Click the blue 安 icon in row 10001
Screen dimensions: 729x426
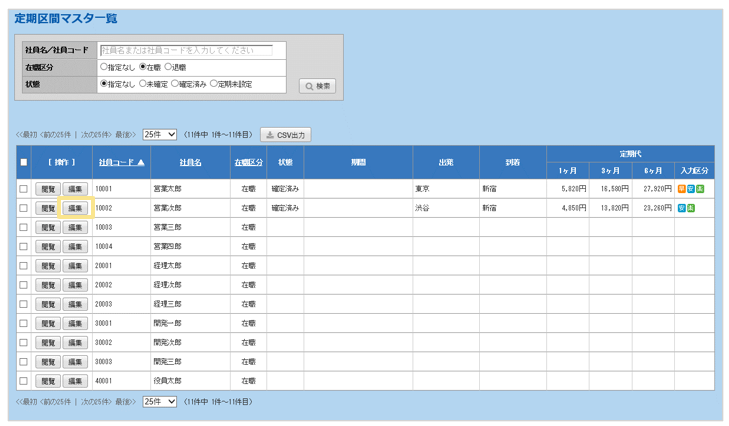pos(690,188)
